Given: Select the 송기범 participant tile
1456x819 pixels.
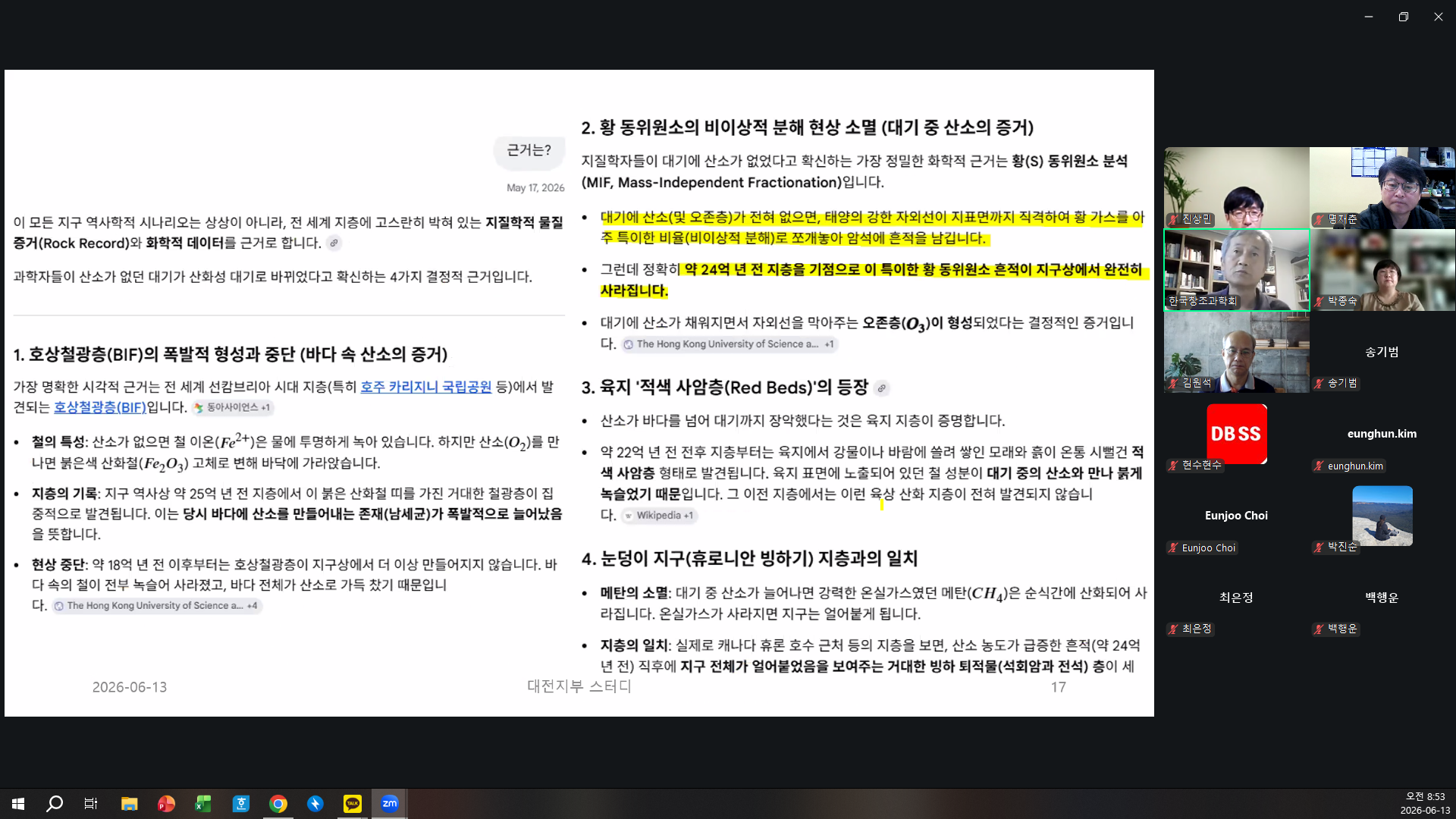Looking at the screenshot, I should (x=1382, y=352).
